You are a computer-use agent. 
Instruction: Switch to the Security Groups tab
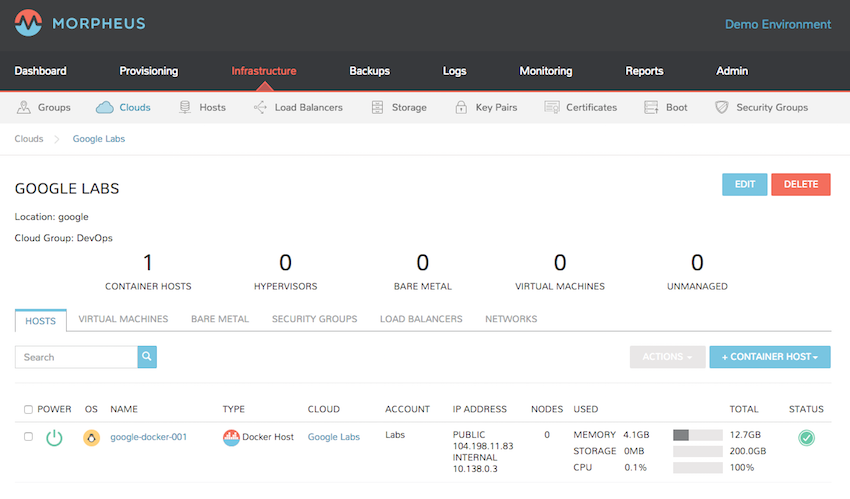click(x=314, y=319)
